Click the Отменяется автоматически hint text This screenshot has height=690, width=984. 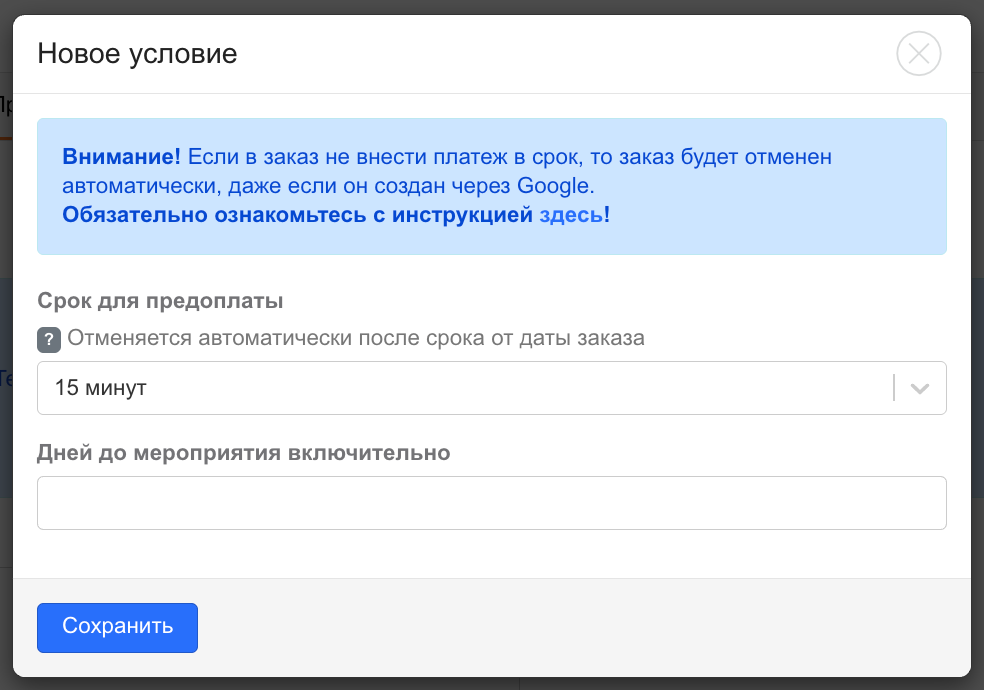[355, 338]
